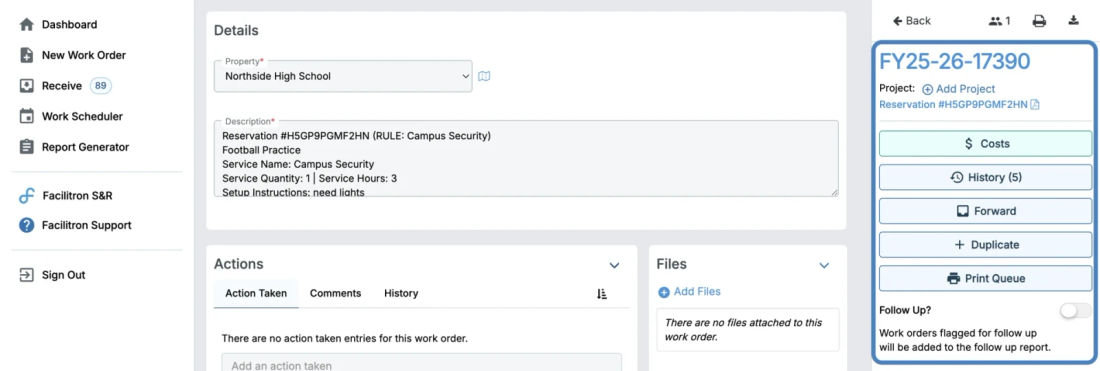Click the Facilitron Support help icon
This screenshot has width=1100, height=371.
click(x=27, y=225)
